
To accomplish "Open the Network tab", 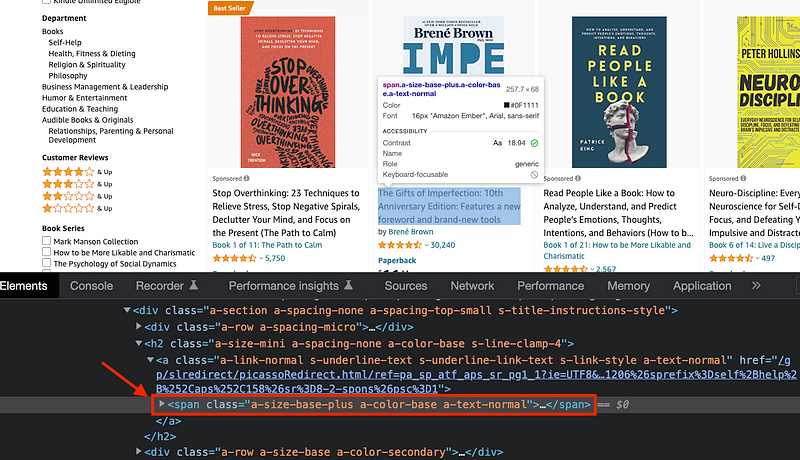I will tap(472, 286).
